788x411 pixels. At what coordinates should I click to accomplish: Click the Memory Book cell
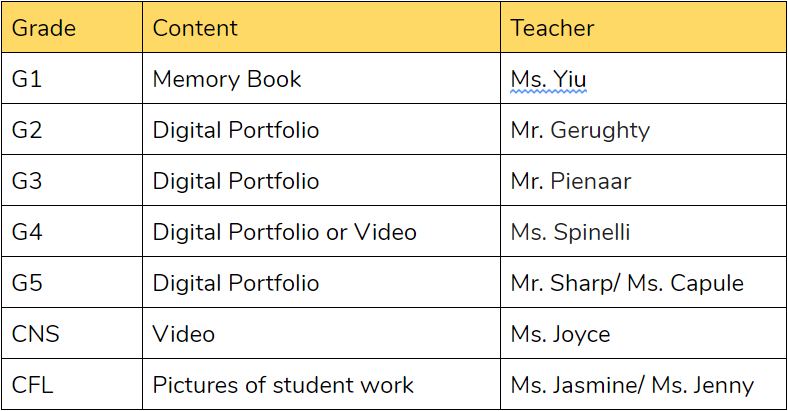[x=321, y=78]
